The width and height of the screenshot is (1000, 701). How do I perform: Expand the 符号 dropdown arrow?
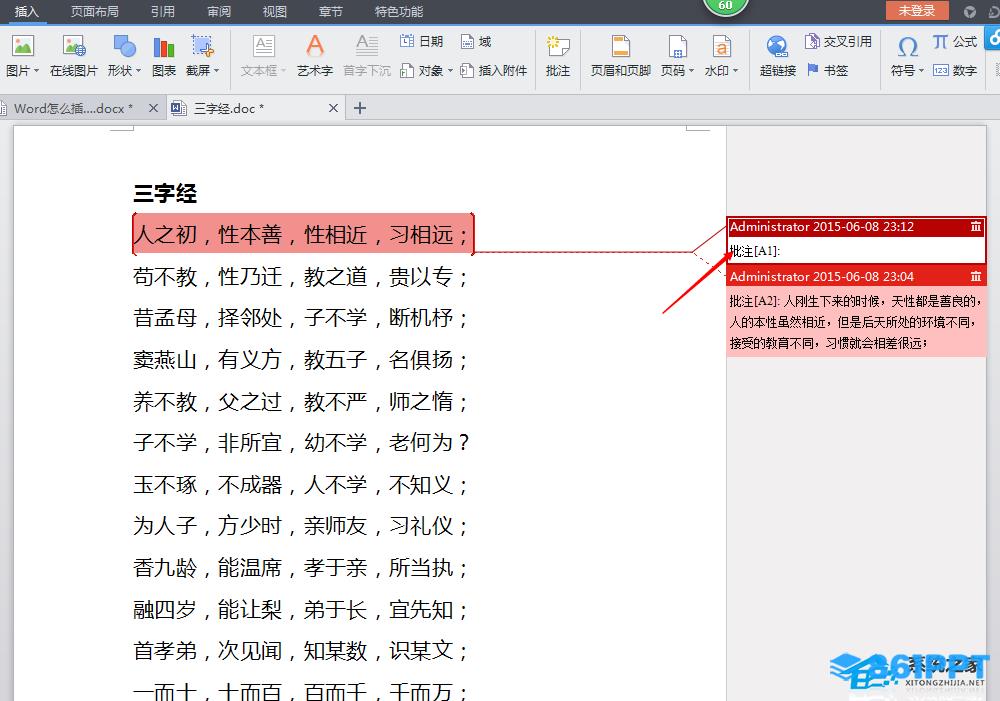point(921,71)
